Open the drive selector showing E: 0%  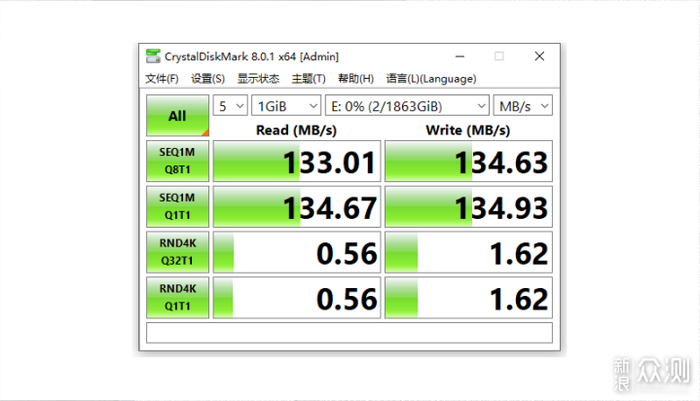click(407, 106)
